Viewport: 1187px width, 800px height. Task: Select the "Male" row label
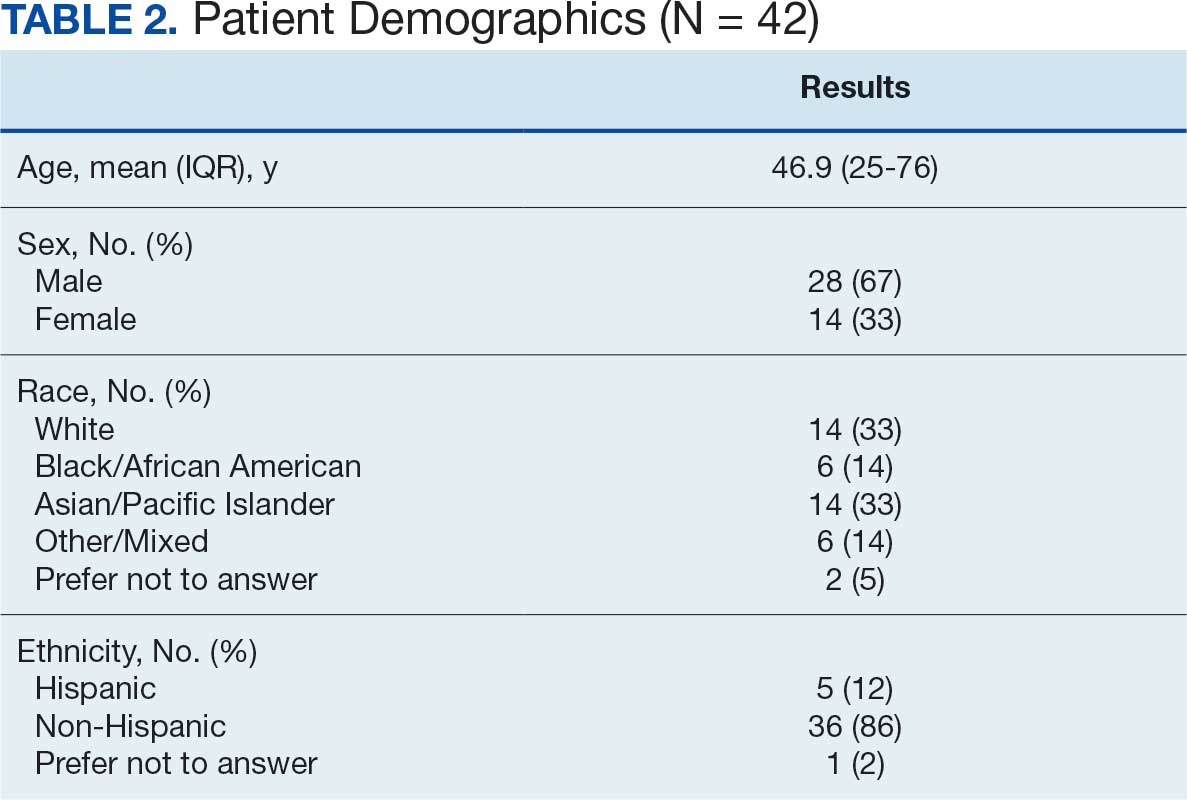click(x=68, y=281)
